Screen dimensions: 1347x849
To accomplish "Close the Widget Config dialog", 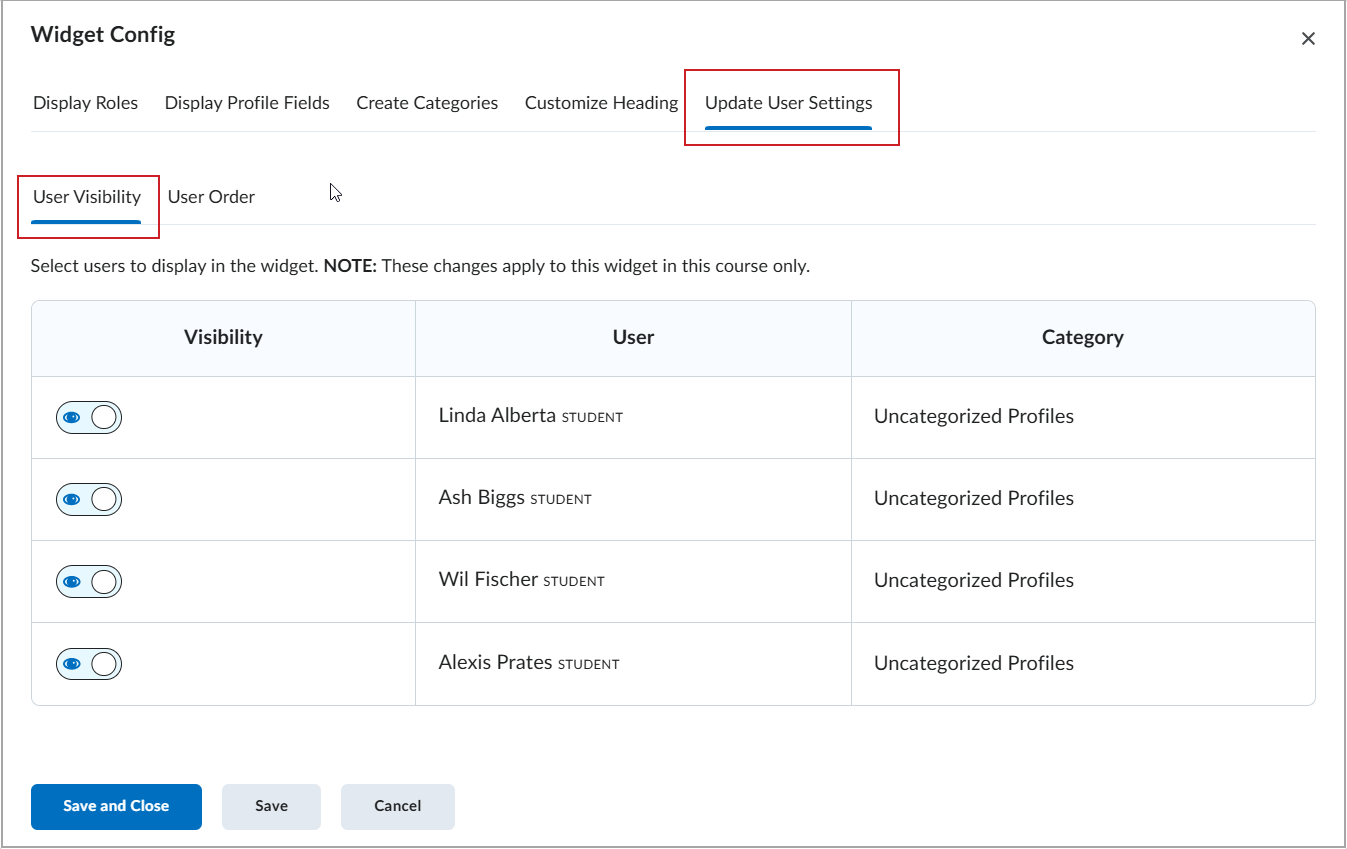I will pyautogui.click(x=1307, y=39).
